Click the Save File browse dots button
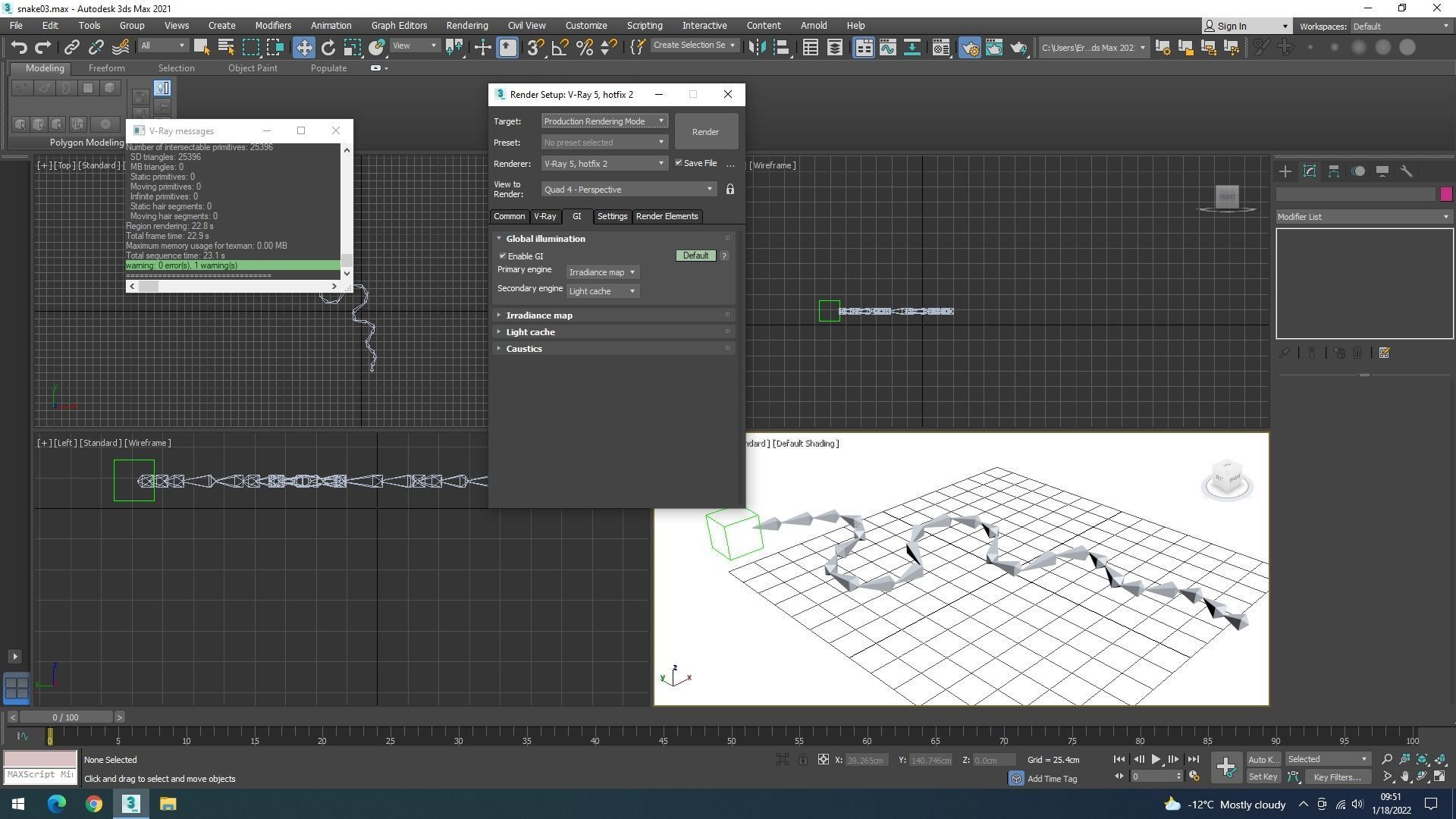Image resolution: width=1456 pixels, height=819 pixels. pos(730,164)
